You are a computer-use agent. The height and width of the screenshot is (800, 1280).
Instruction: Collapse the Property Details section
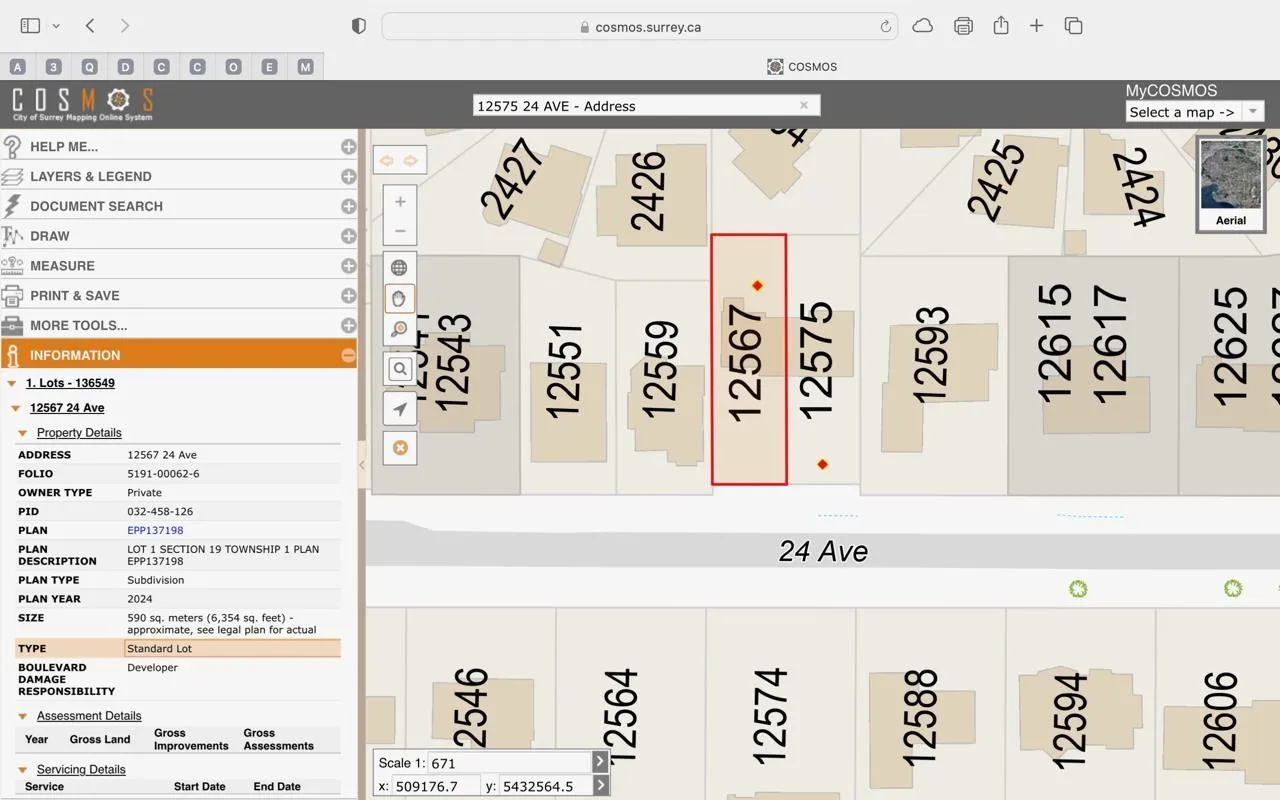tap(23, 433)
